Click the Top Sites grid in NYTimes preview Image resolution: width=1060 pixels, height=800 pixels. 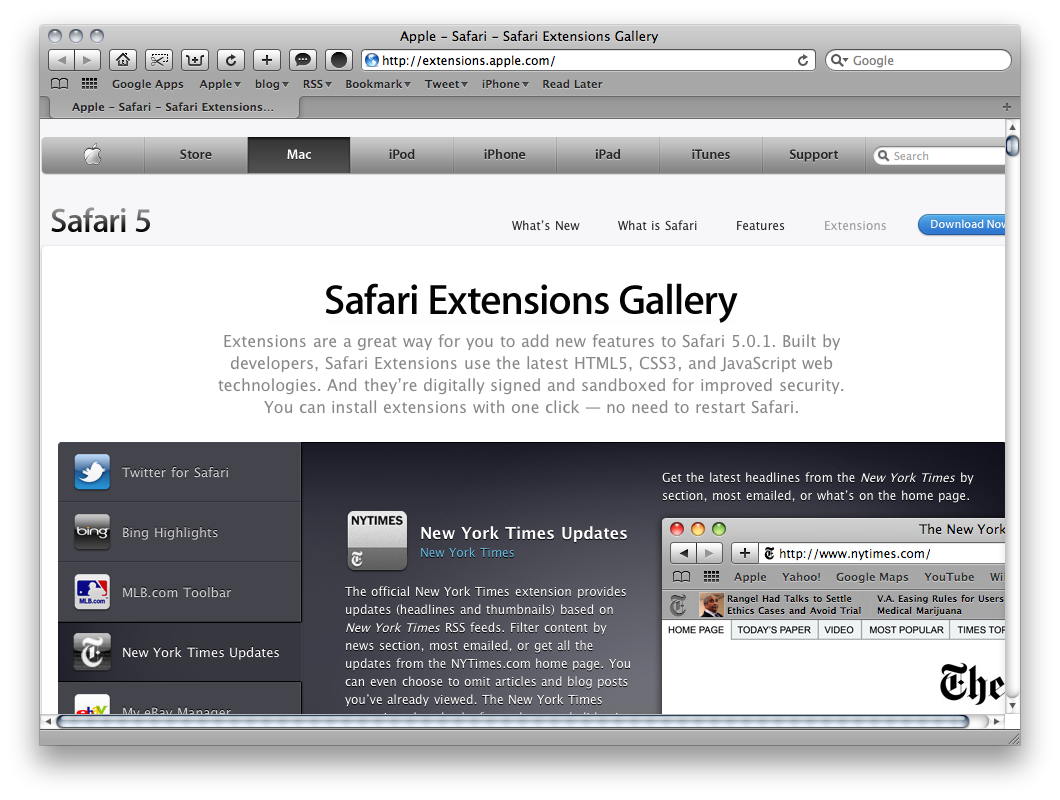711,577
